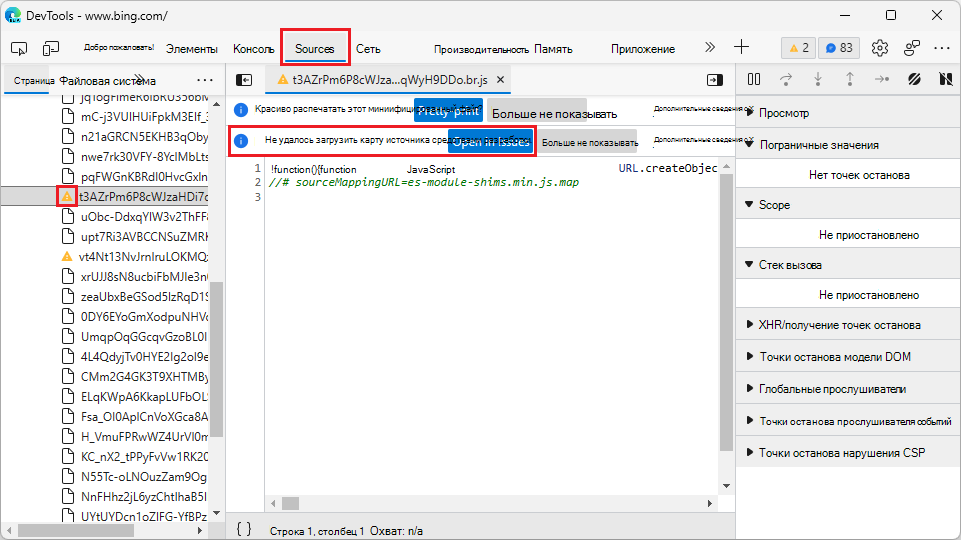
Task: Open DevTools settings gear
Action: pyautogui.click(x=879, y=48)
